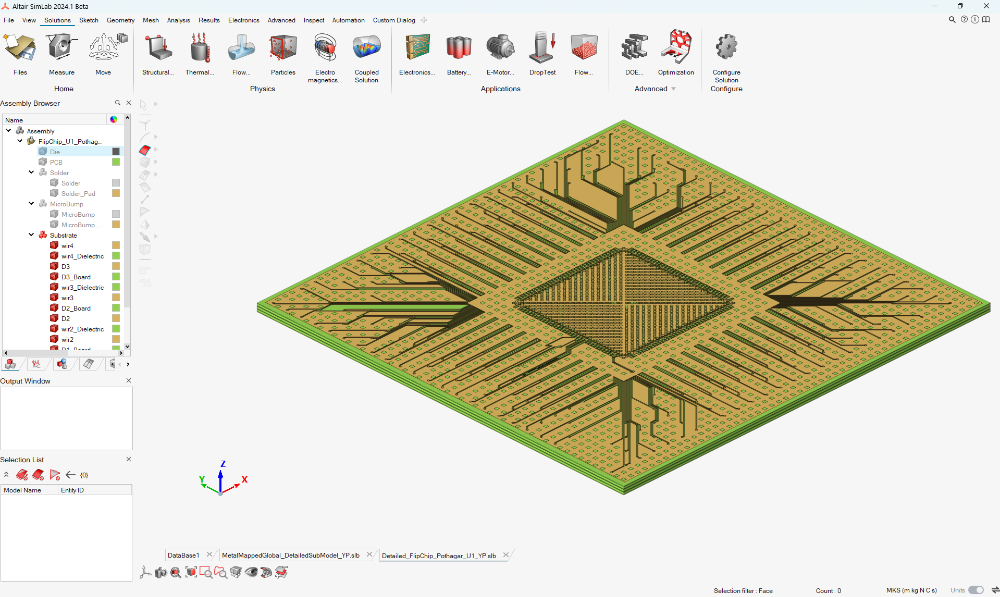
Task: Select the PCB item in the assembly tree
Action: pyautogui.click(x=56, y=162)
